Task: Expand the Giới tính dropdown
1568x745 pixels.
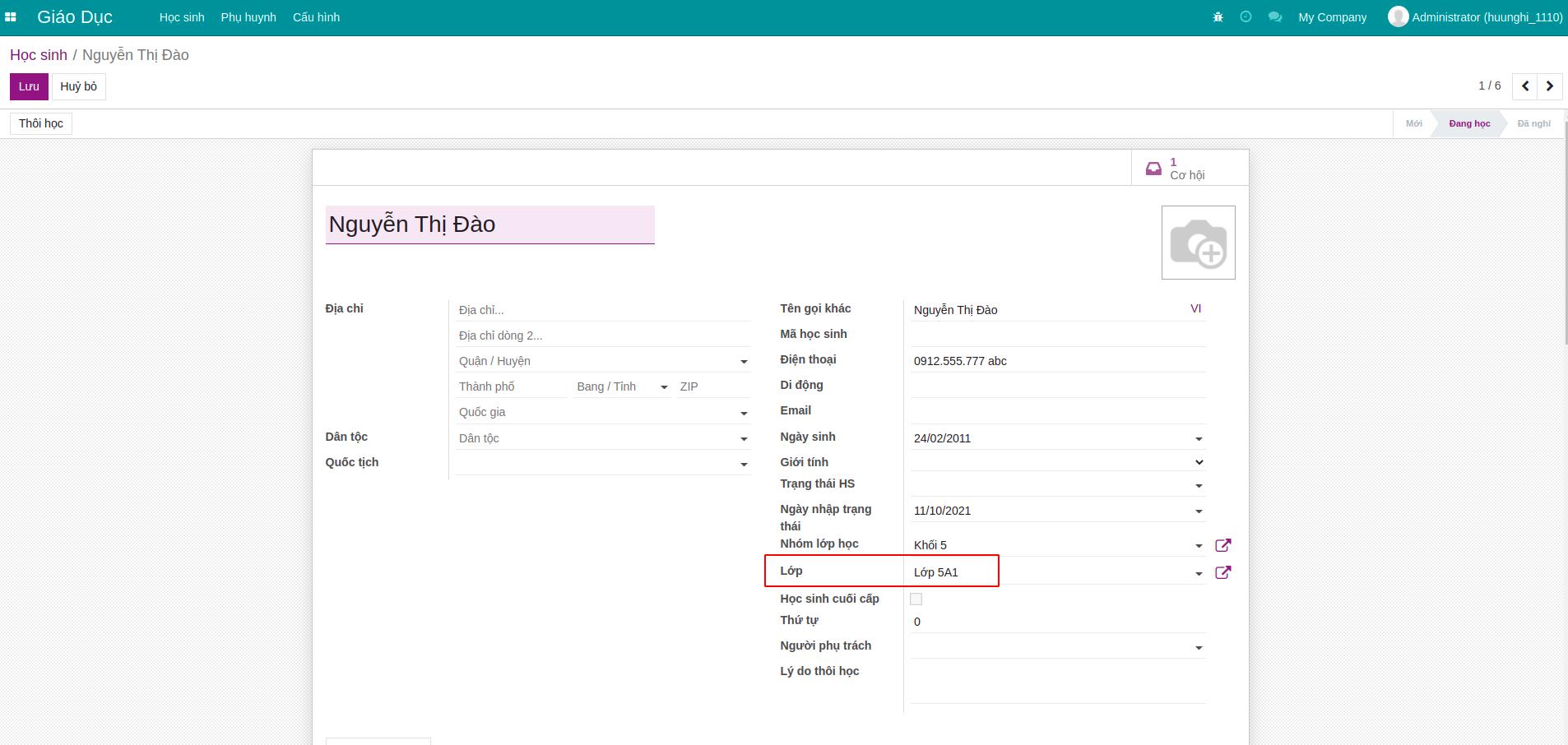Action: click(1057, 462)
